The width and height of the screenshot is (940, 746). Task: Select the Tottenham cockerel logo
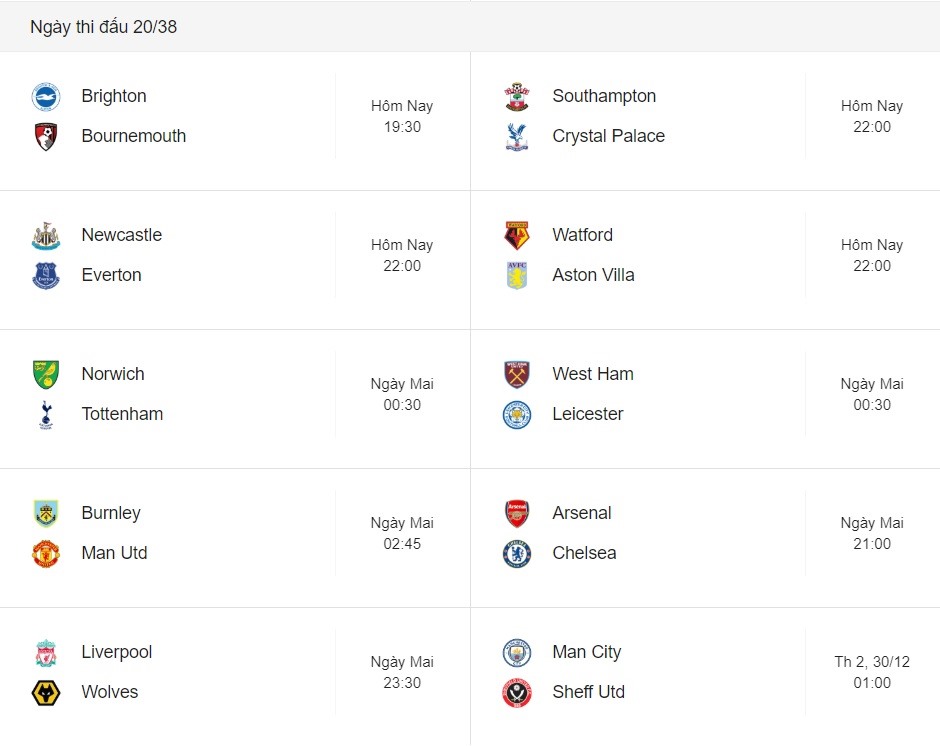46,415
